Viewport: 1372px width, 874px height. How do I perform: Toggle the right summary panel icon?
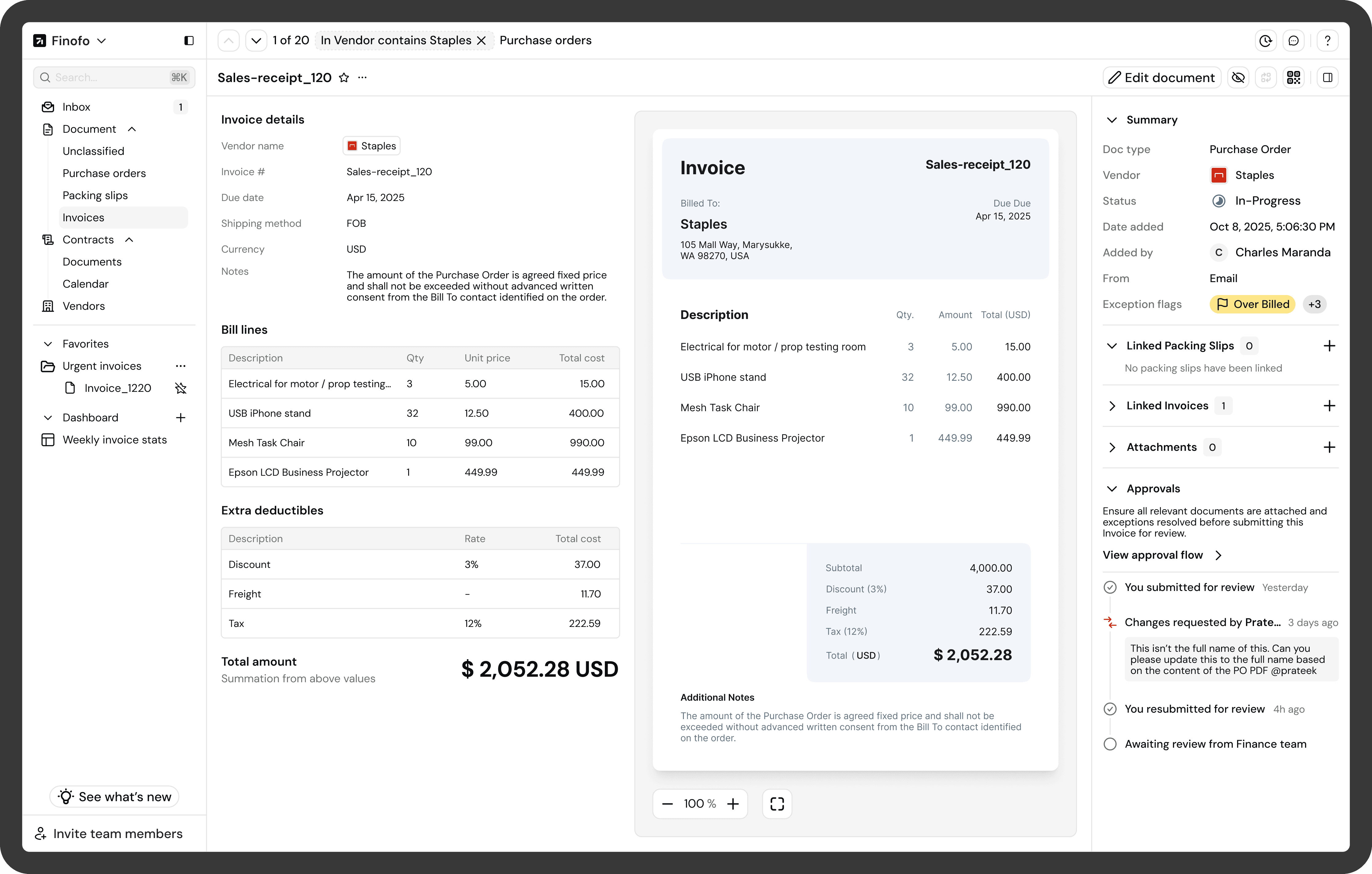point(1327,77)
